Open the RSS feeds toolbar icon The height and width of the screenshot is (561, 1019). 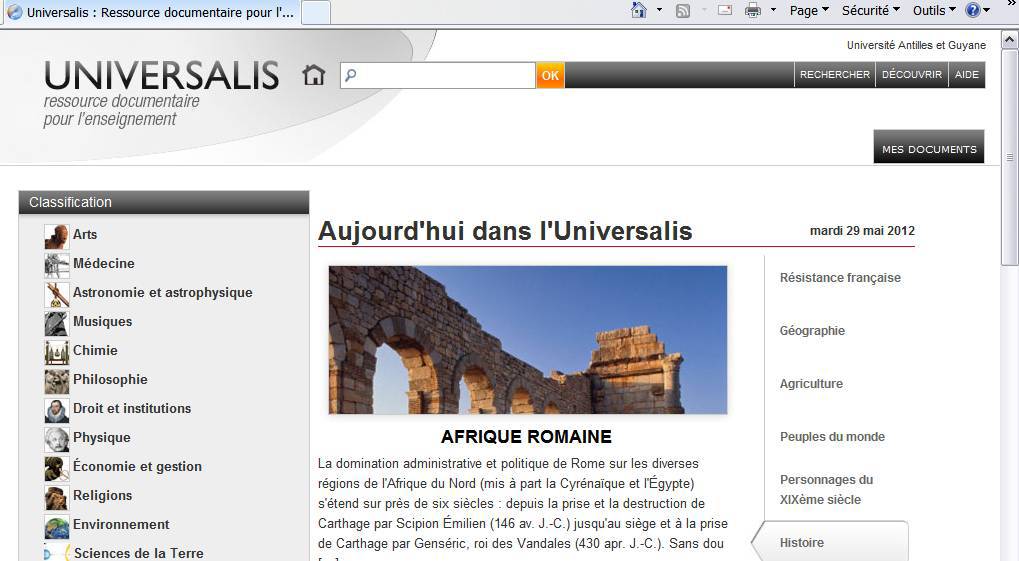coord(683,10)
